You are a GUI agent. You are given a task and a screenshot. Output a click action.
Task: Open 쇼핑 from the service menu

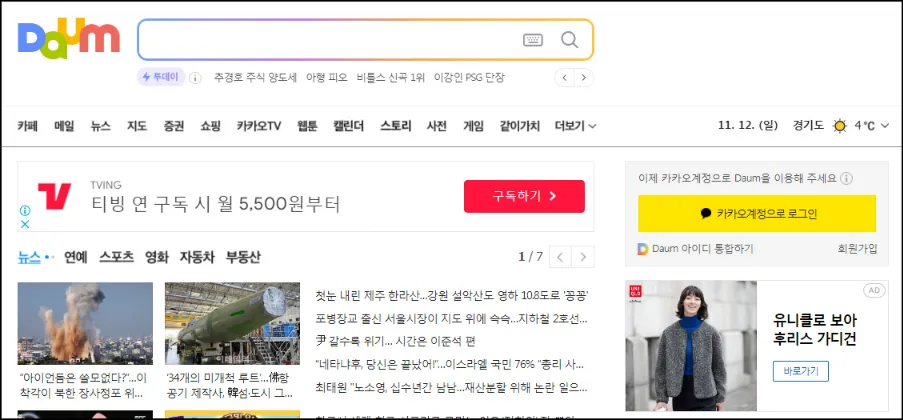point(210,126)
